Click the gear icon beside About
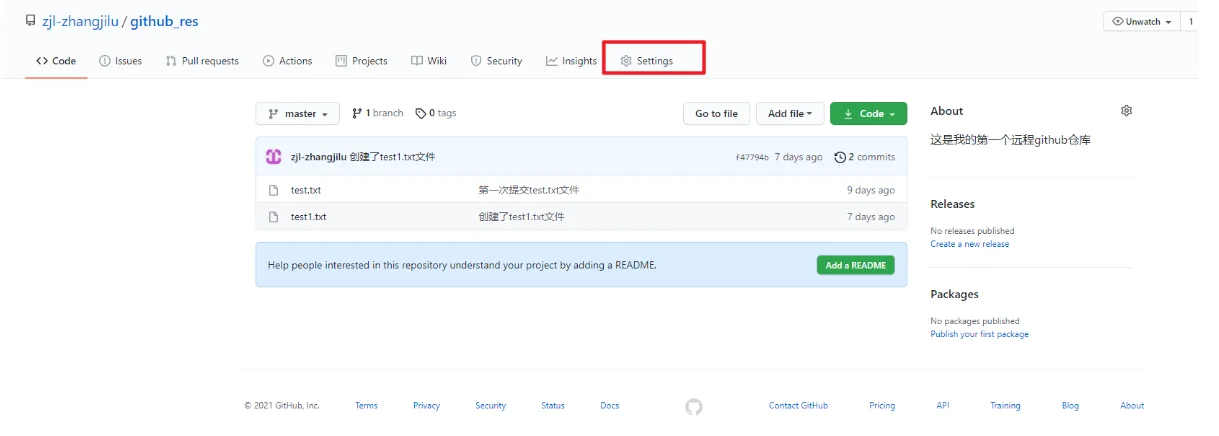The width and height of the screenshot is (1219, 436). click(x=1126, y=111)
